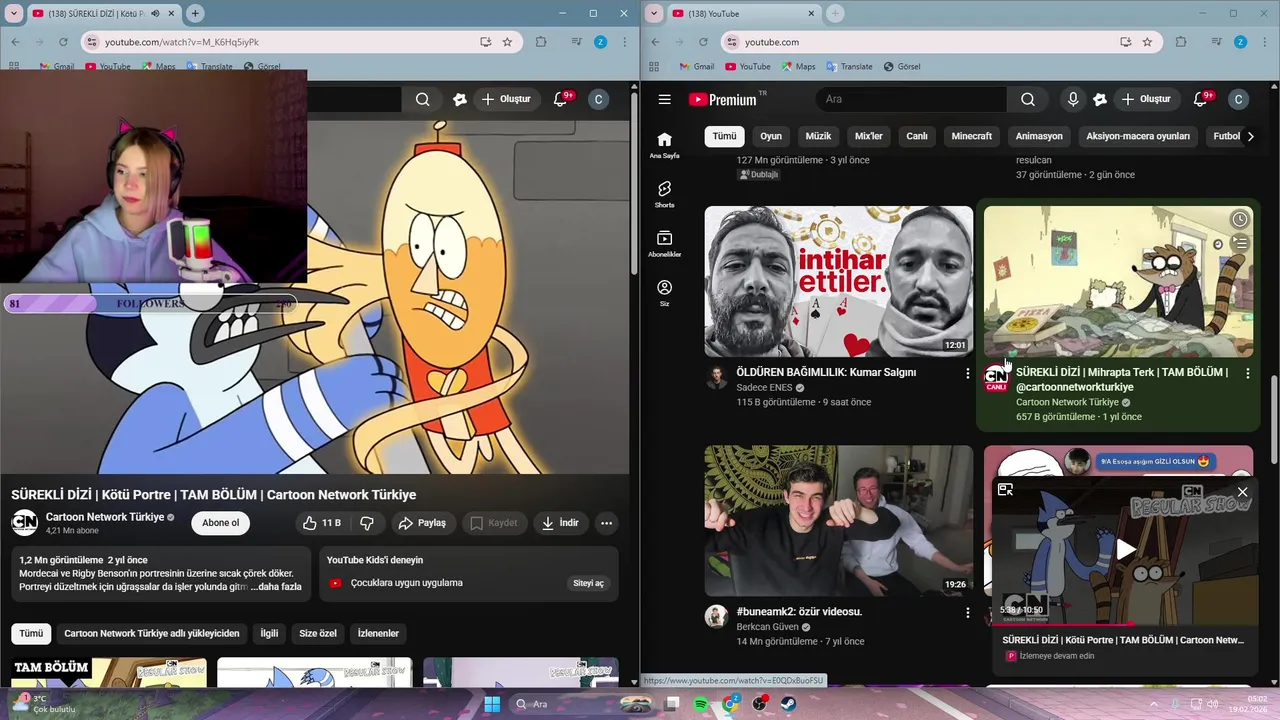Image resolution: width=1280 pixels, height=720 pixels.
Task: Like the Kötü Portre video
Action: (x=322, y=523)
